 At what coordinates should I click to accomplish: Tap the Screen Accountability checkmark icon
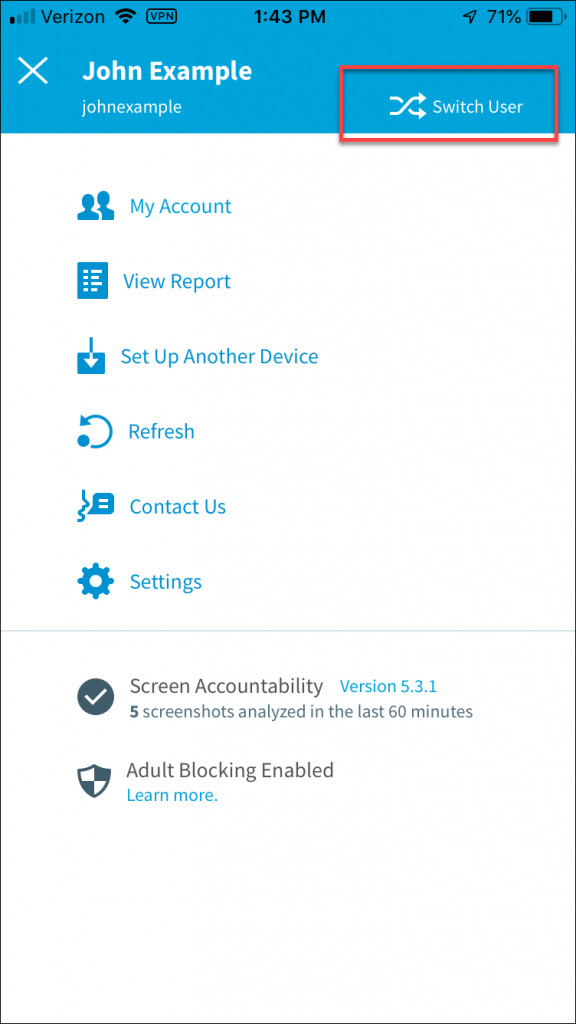click(x=95, y=697)
